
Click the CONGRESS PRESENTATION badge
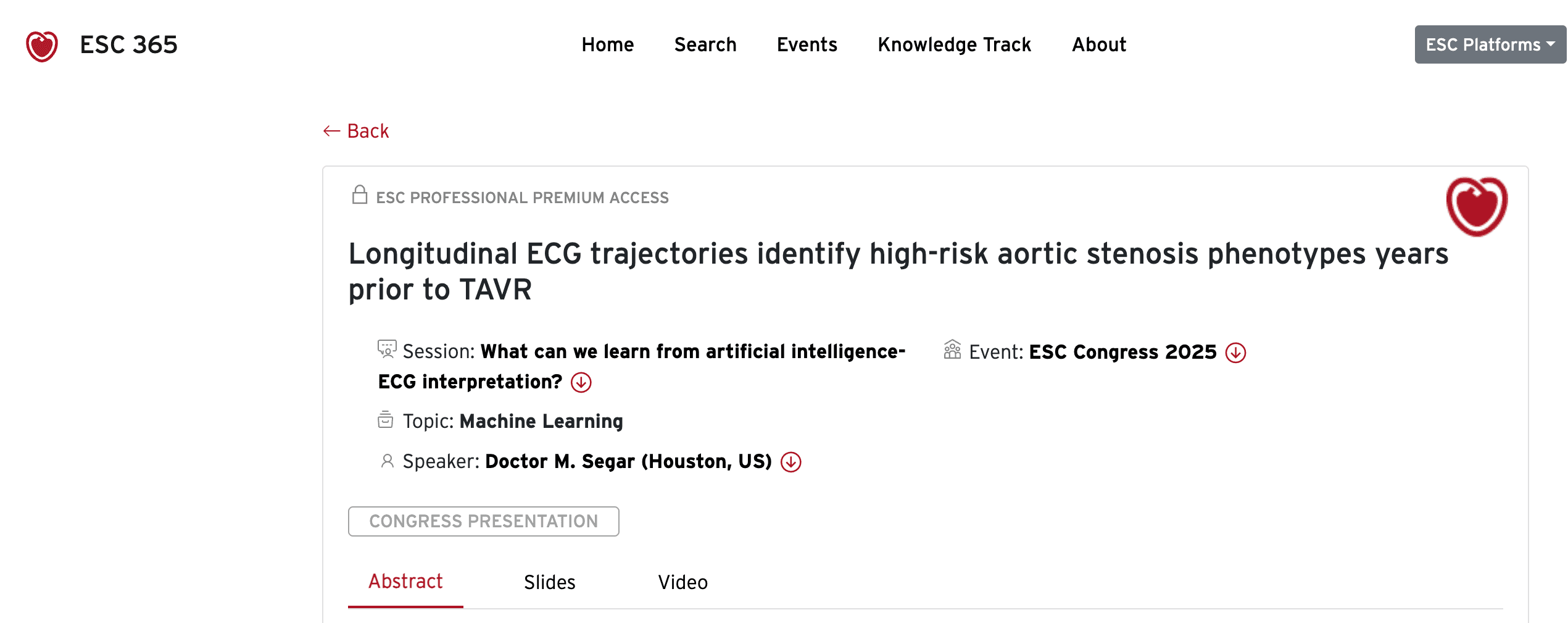point(483,521)
